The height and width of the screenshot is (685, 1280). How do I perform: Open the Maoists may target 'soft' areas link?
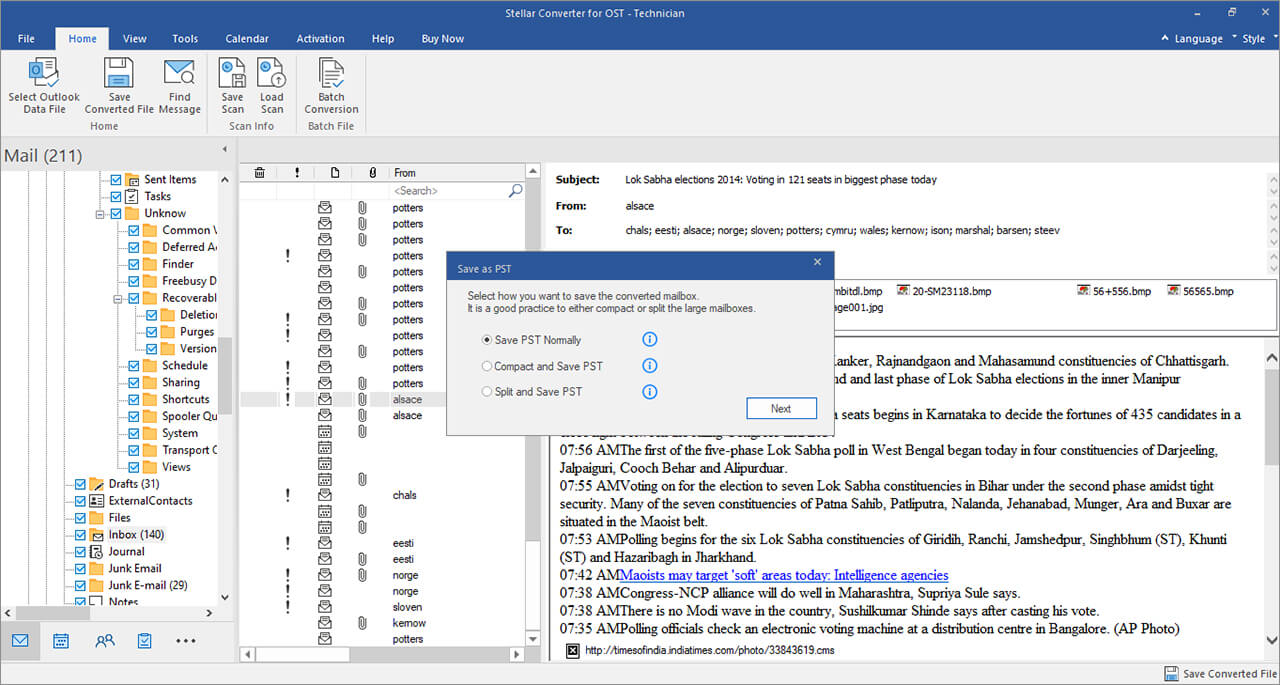pos(784,575)
